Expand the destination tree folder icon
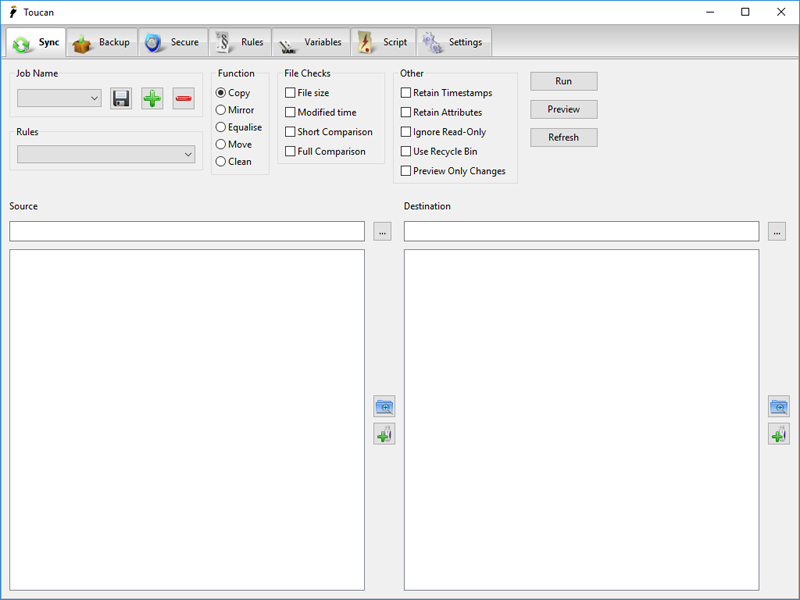Image resolution: width=800 pixels, height=600 pixels. [x=778, y=406]
